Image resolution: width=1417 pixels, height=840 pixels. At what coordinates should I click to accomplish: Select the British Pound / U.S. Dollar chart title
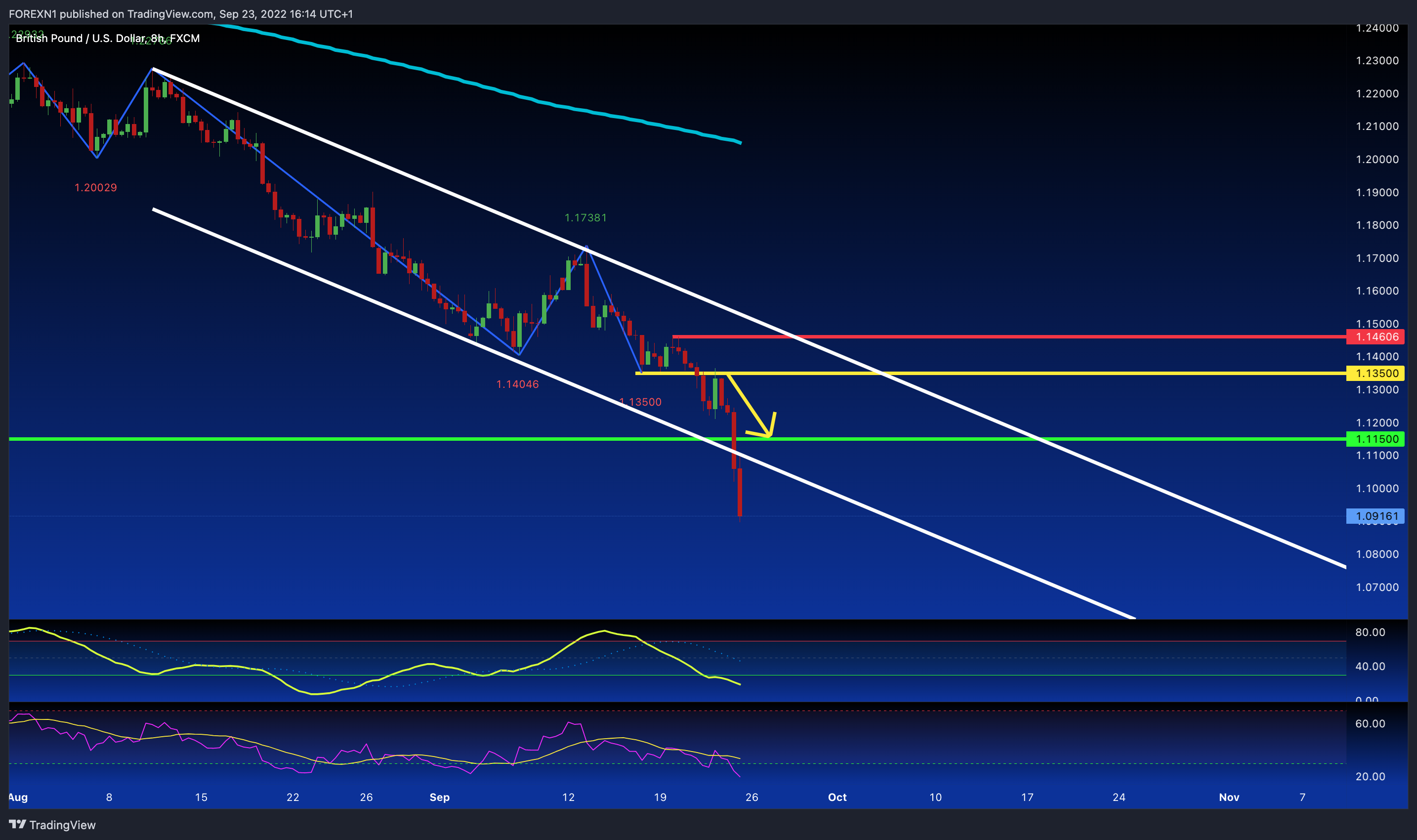[108, 38]
